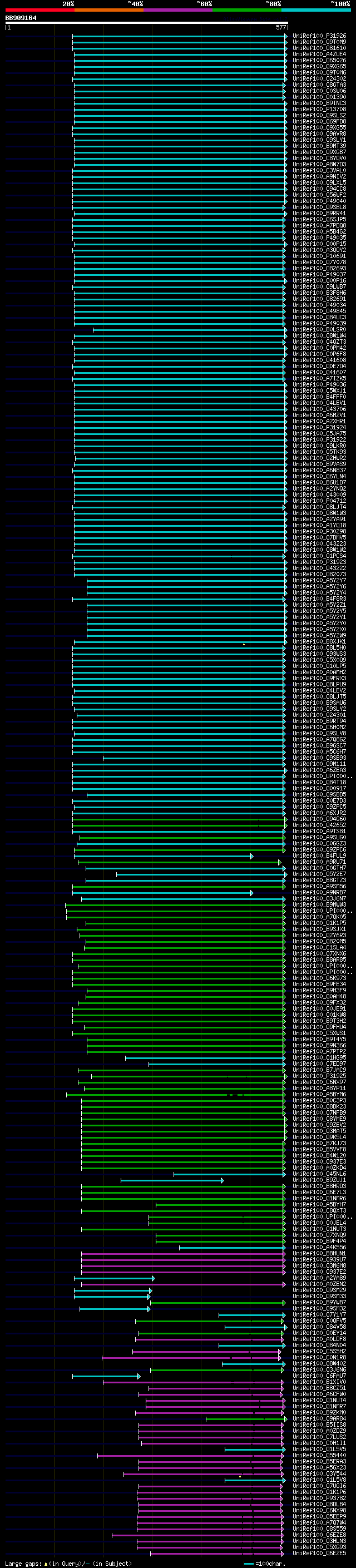Open hit UniRef100_A4ZUE4
The width and height of the screenshot is (356, 1568).
[319, 54]
